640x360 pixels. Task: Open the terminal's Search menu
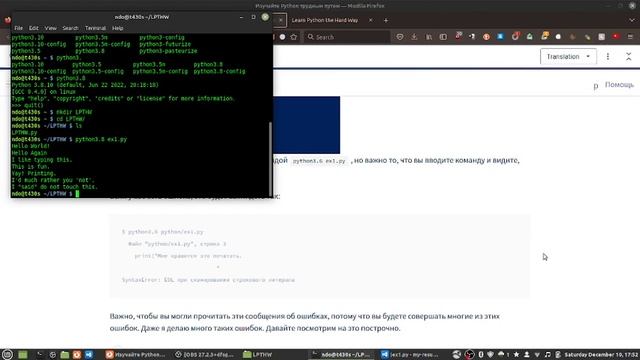click(x=70, y=28)
